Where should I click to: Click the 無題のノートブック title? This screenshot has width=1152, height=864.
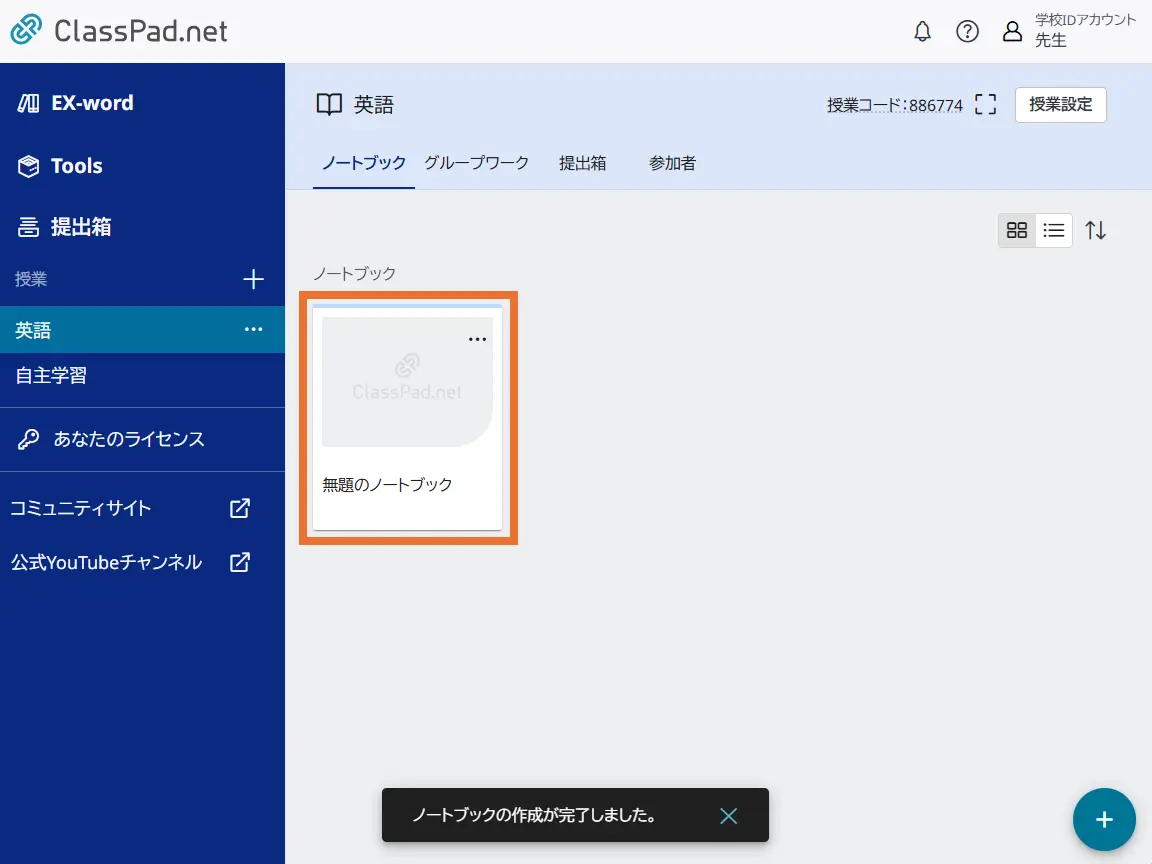tap(387, 485)
